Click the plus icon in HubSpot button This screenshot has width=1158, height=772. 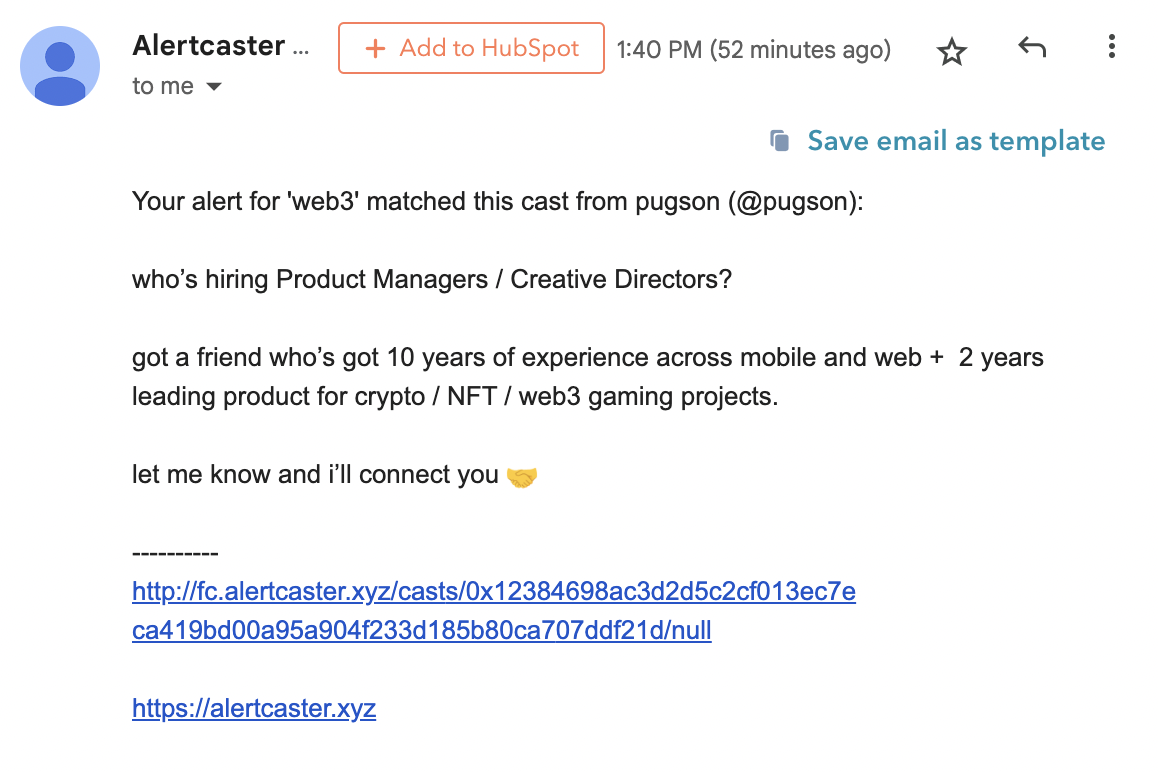click(376, 49)
